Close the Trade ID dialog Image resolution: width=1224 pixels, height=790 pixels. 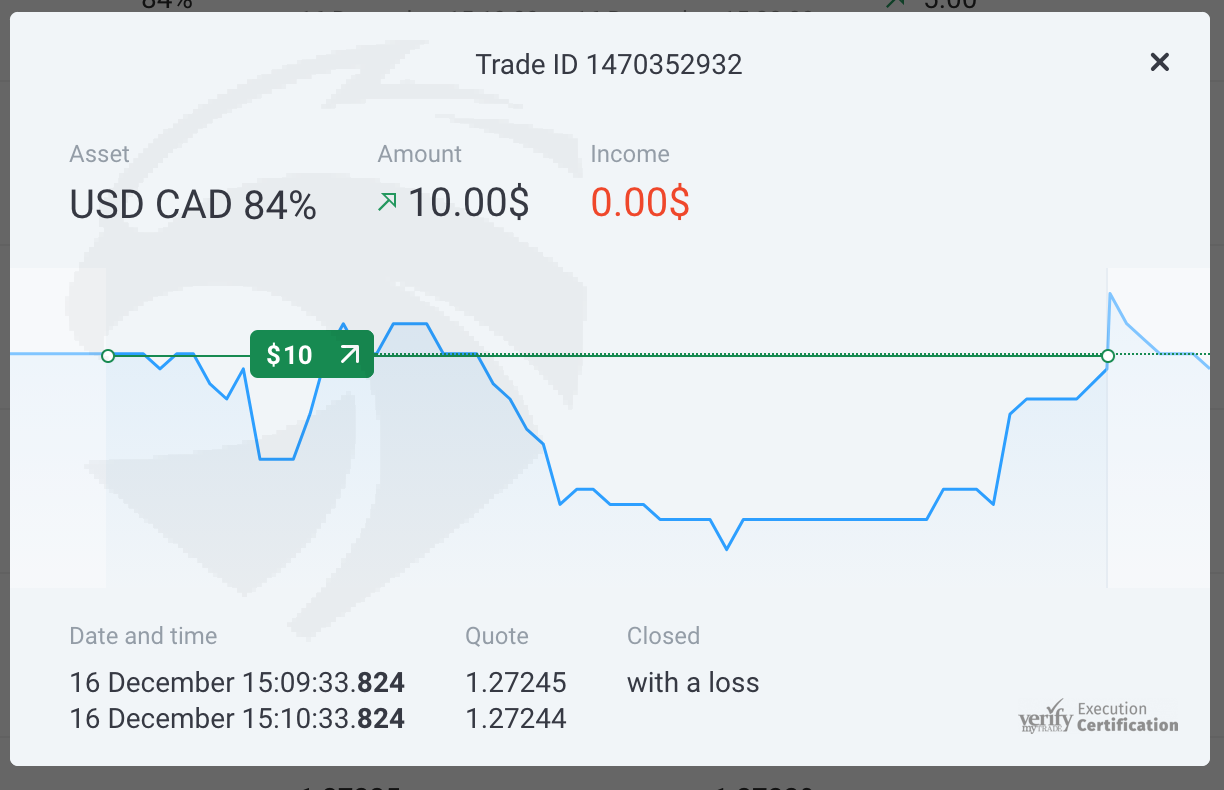pos(1159,62)
